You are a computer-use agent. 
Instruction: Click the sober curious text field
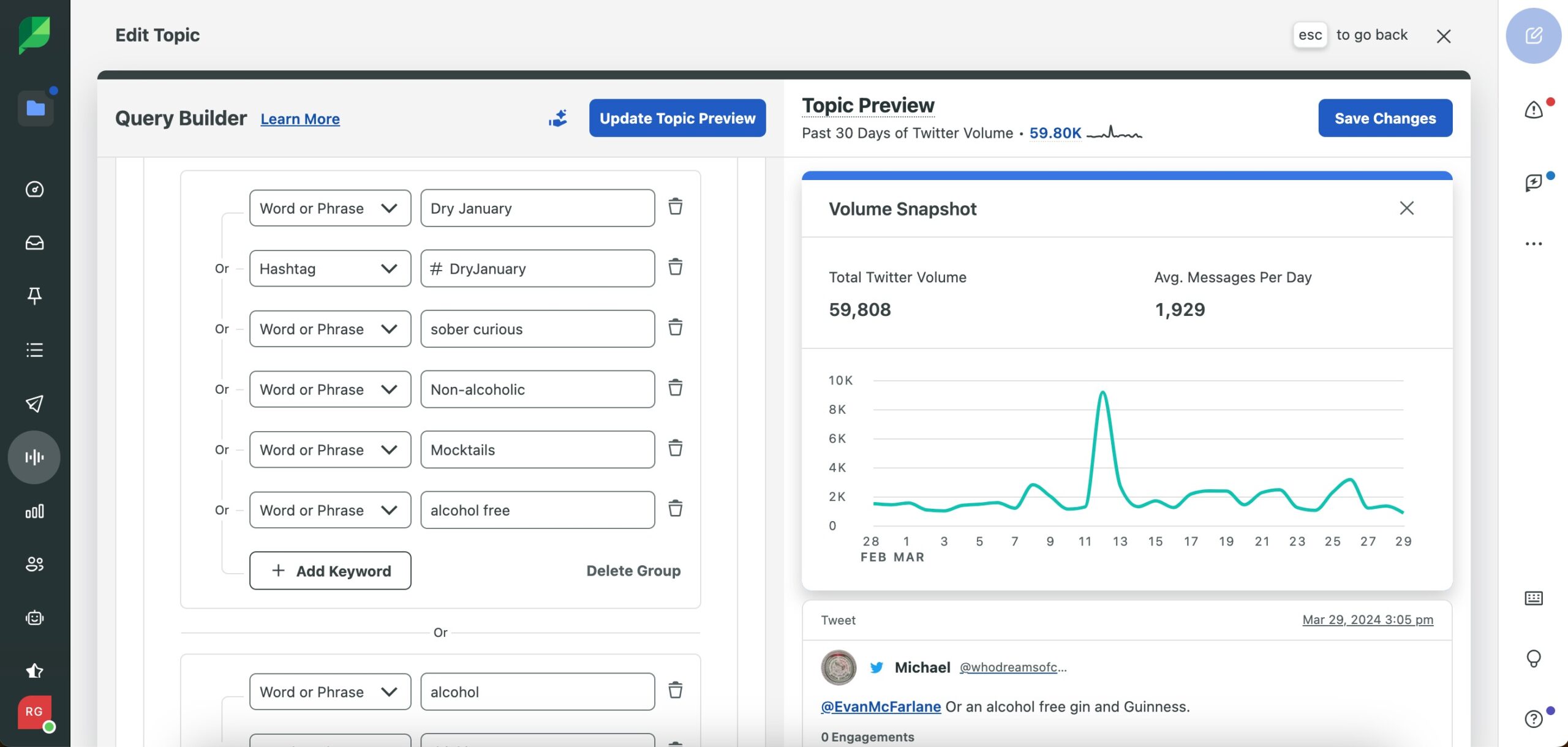(537, 329)
